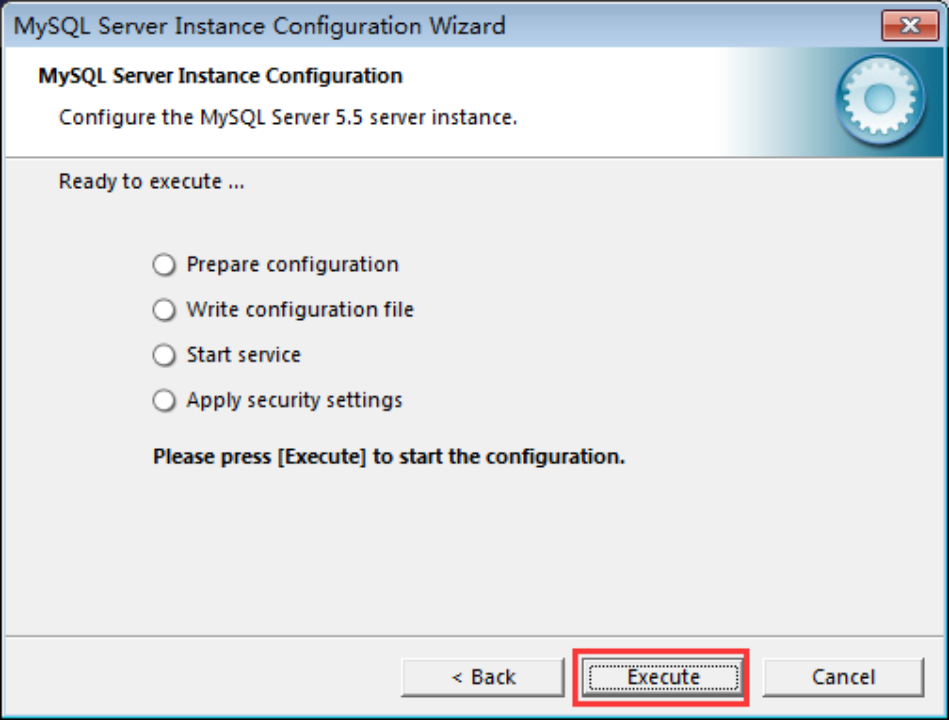Click the press Execute instruction text
Viewport: 949px width, 720px height.
click(x=387, y=455)
